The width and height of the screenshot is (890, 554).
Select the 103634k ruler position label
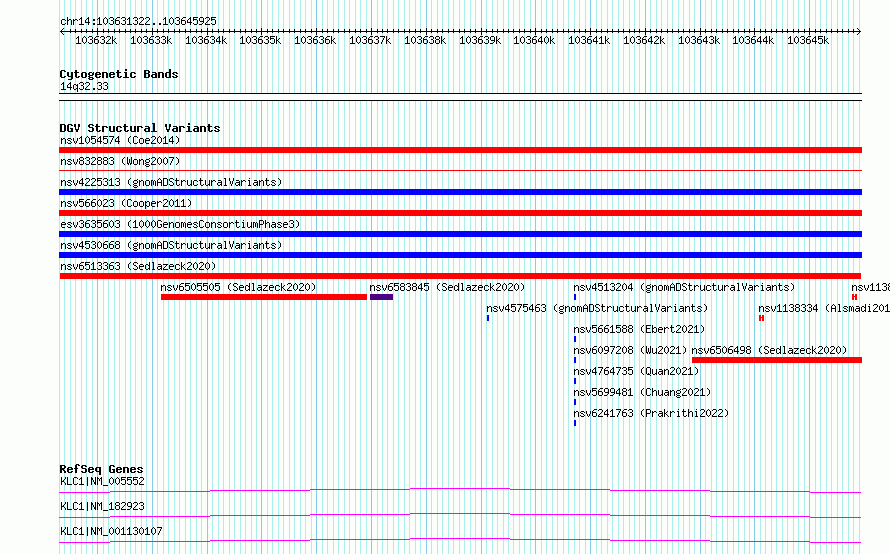click(206, 40)
